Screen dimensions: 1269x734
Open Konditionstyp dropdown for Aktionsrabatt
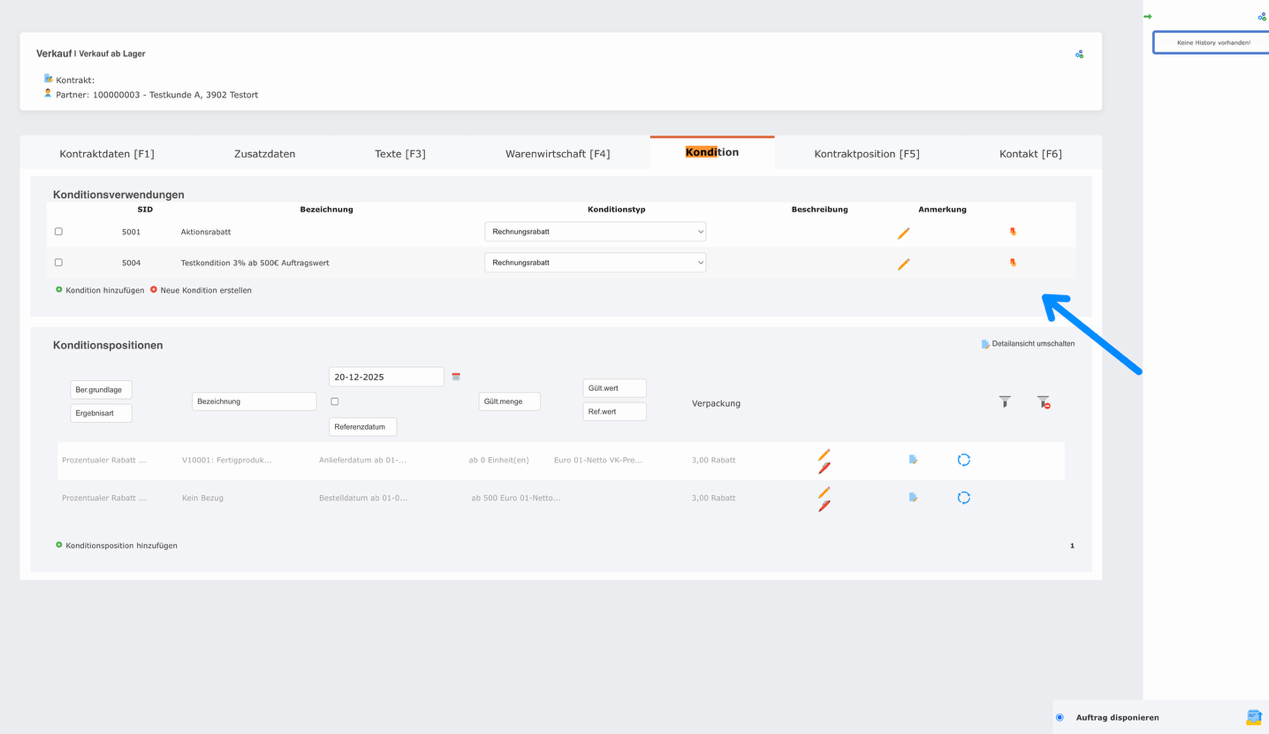coord(595,232)
